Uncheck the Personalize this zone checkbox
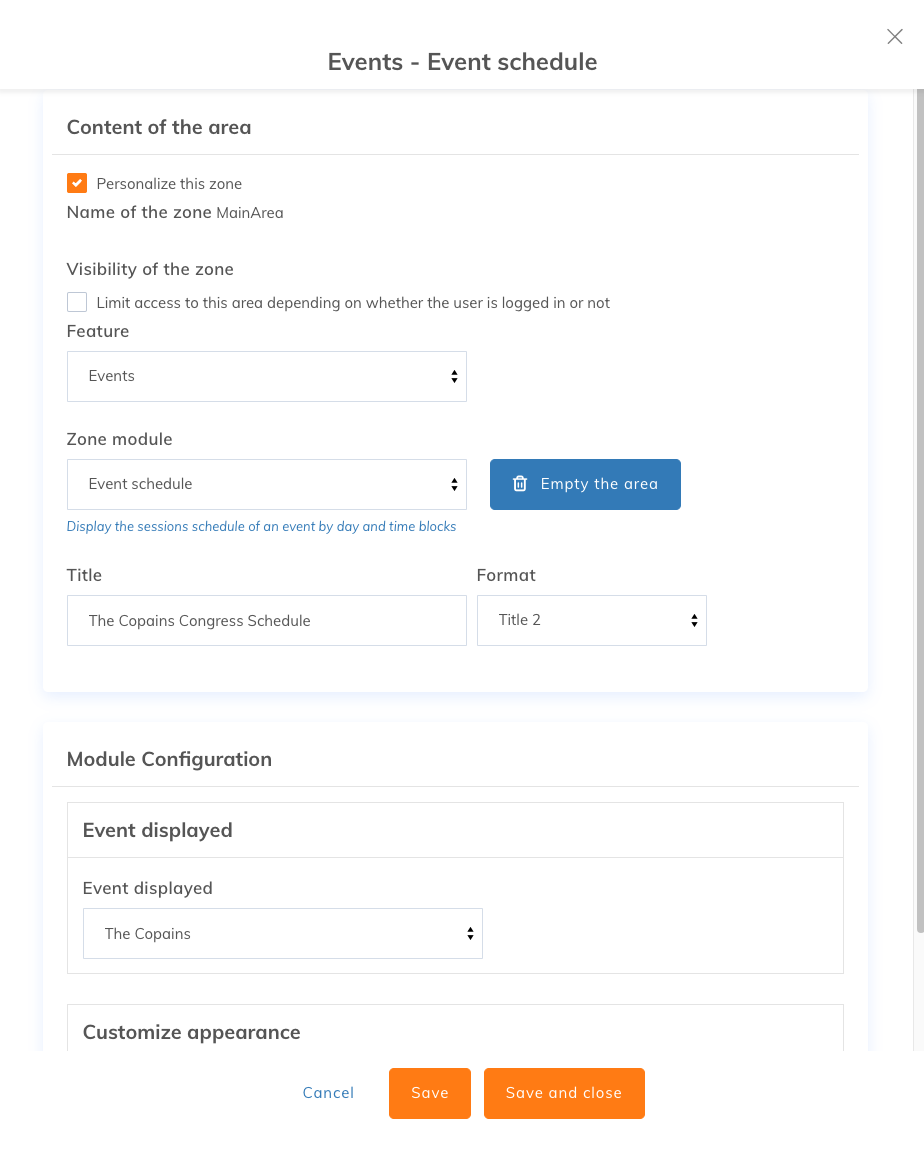The image size is (924, 1155). click(x=77, y=183)
